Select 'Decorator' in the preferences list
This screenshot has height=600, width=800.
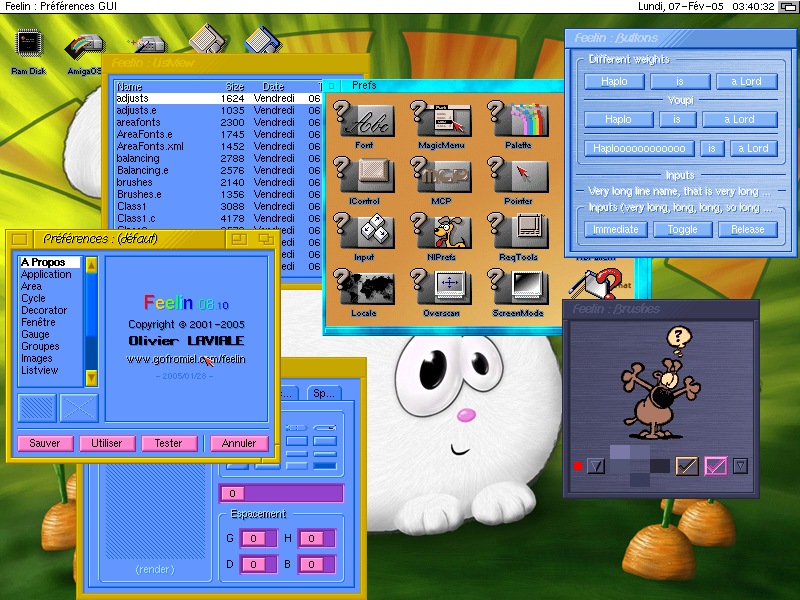click(50, 310)
